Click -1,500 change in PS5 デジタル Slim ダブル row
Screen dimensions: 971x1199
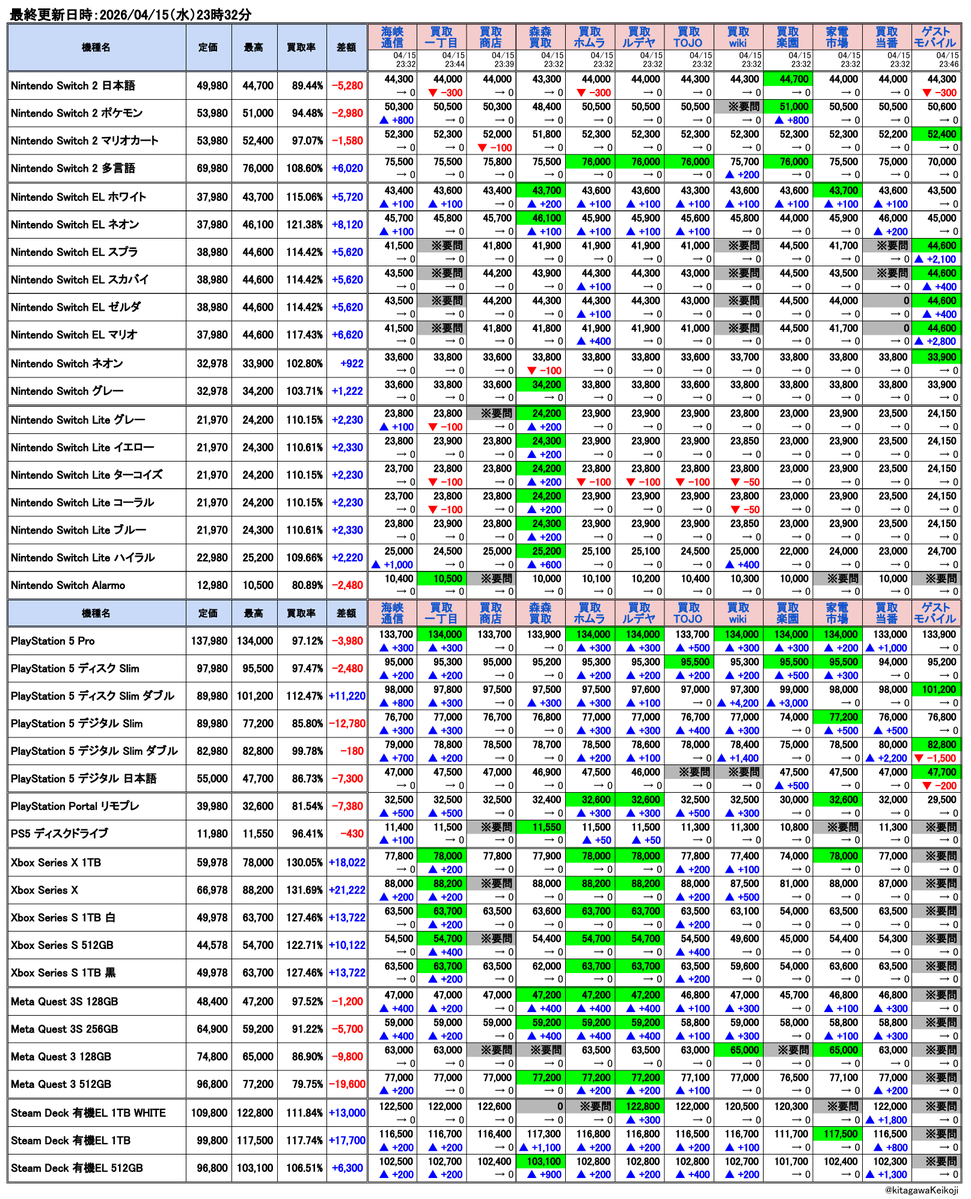(x=936, y=759)
